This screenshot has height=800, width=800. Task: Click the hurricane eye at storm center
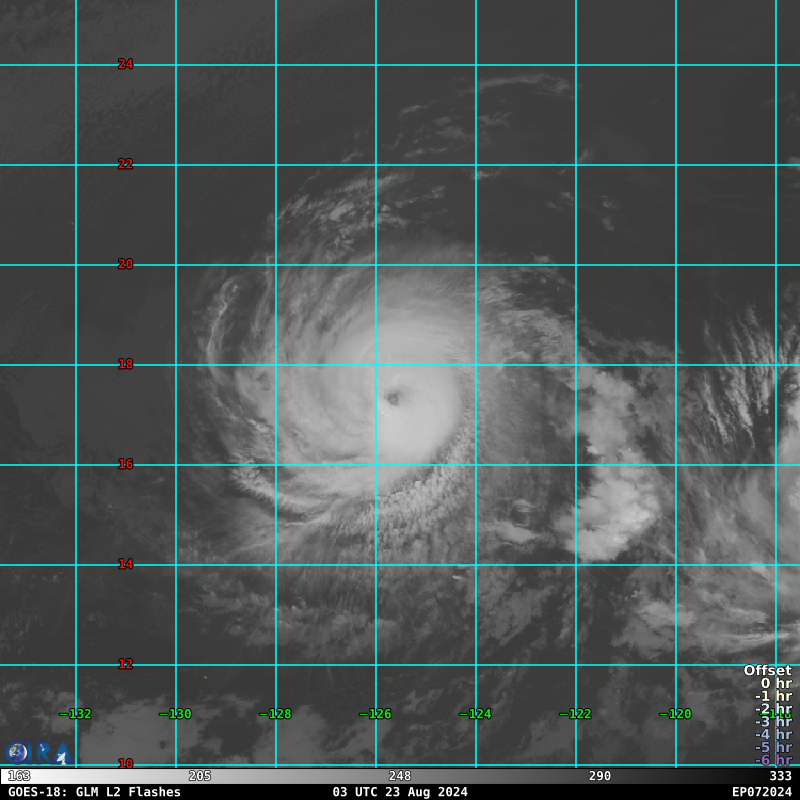tap(393, 398)
